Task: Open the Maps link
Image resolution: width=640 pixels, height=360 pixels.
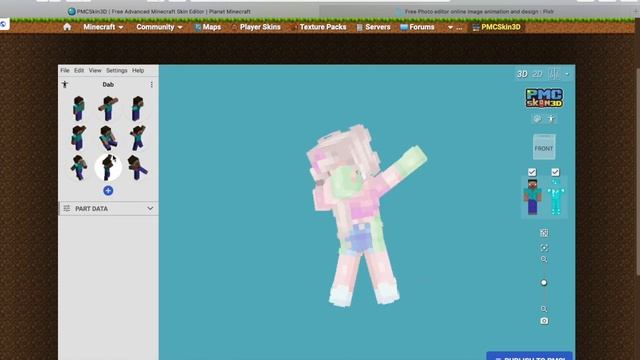Action: click(208, 27)
